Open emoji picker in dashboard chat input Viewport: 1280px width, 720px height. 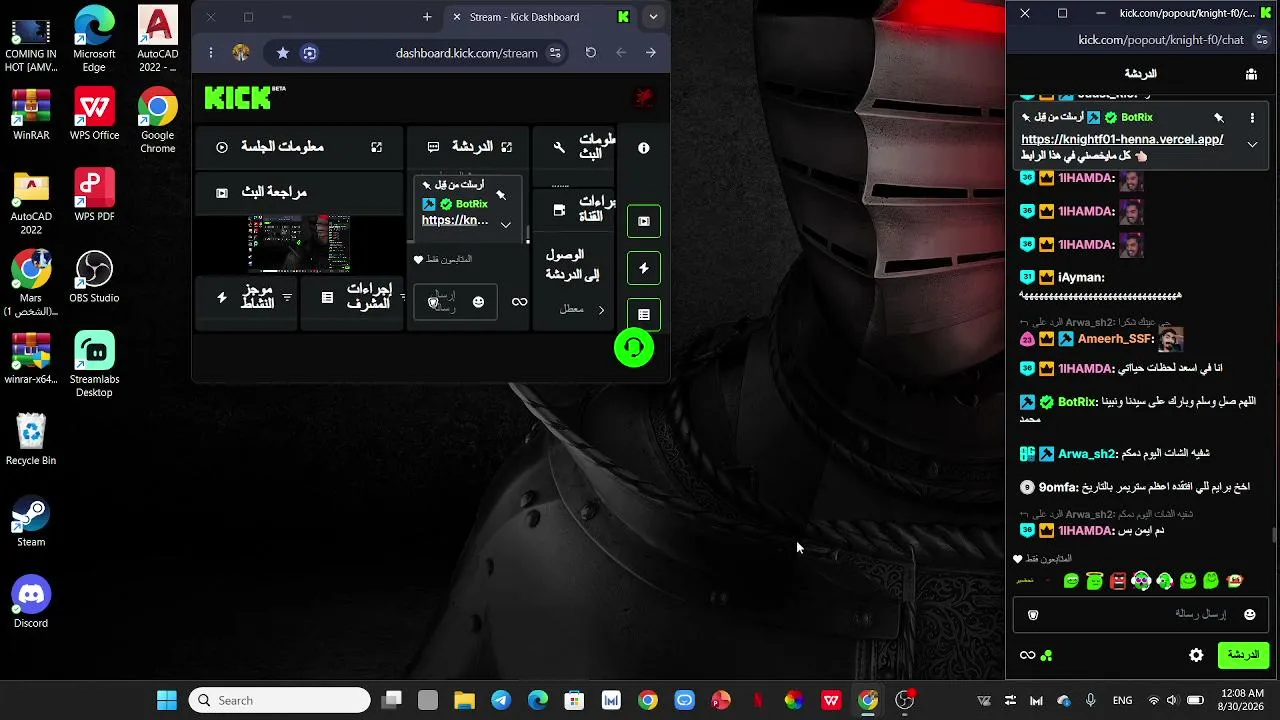[478, 302]
